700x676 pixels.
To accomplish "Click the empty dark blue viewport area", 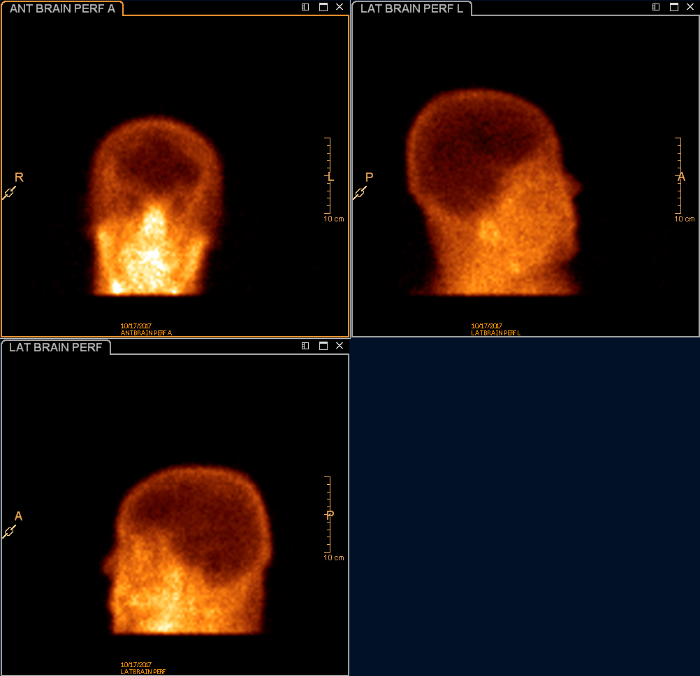I will click(525, 506).
